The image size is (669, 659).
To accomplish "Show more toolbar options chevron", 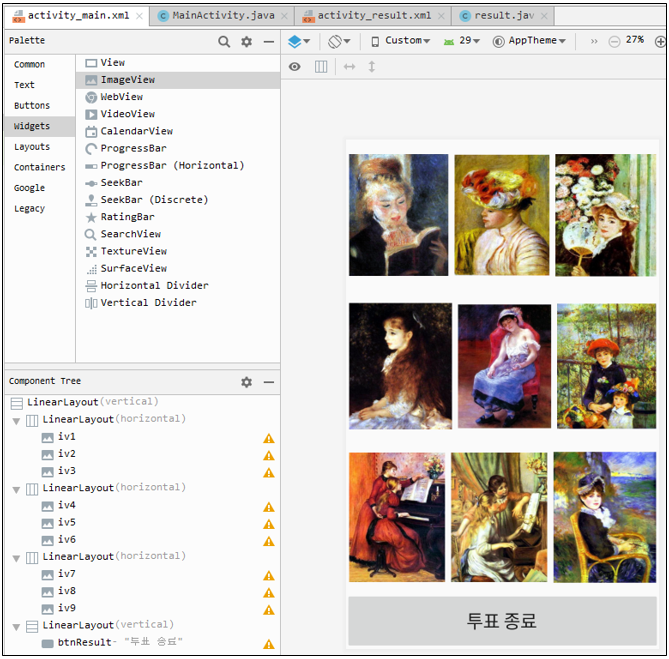I will [594, 41].
